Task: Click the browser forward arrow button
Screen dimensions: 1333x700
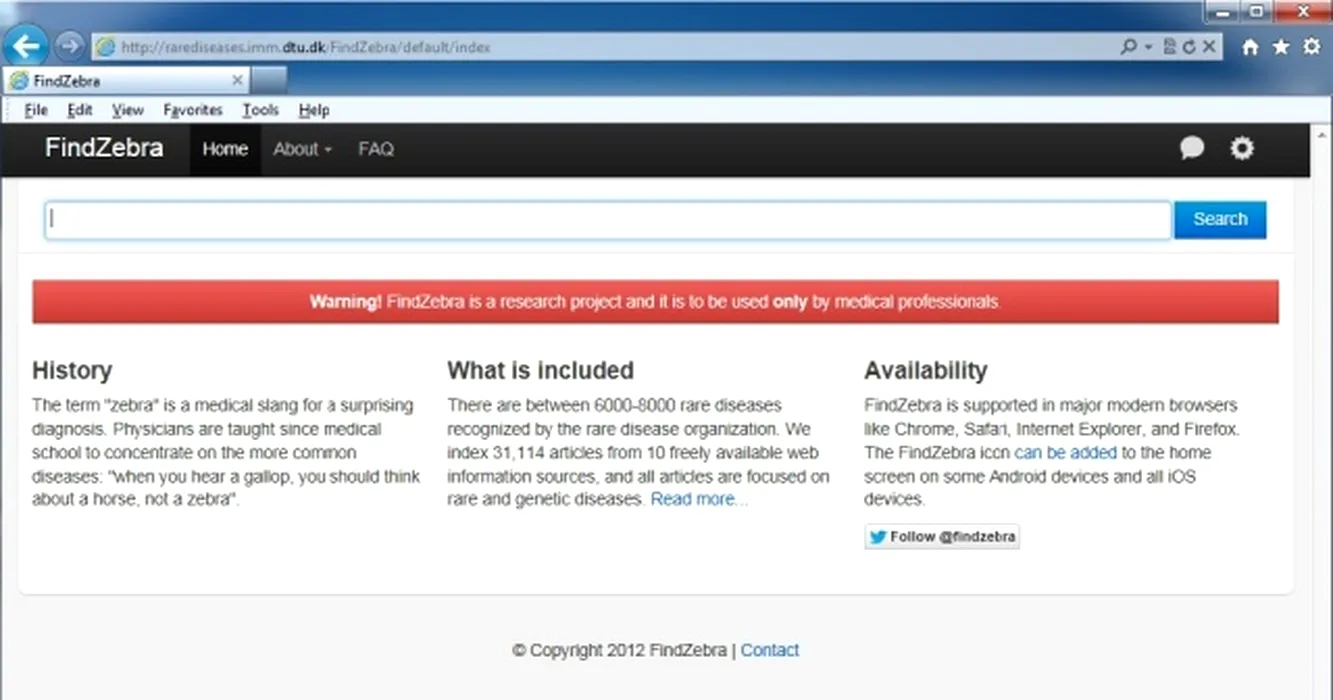Action: [69, 46]
